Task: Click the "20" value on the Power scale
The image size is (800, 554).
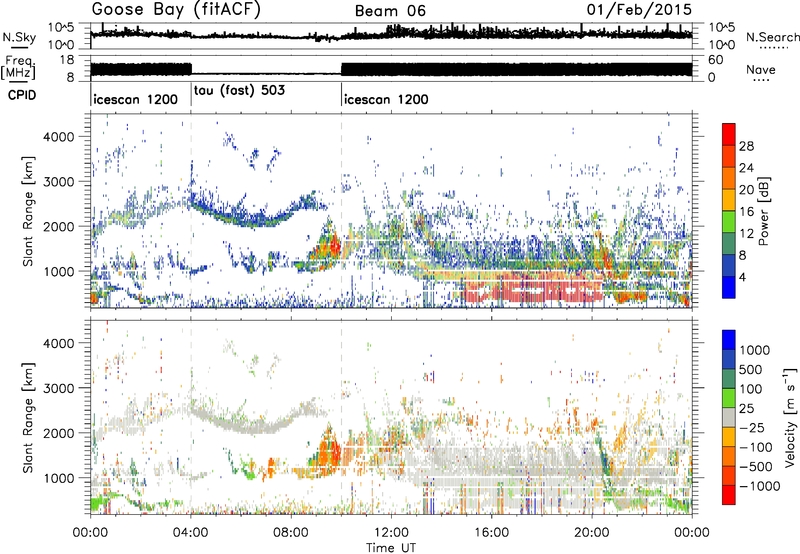Action: click(746, 190)
